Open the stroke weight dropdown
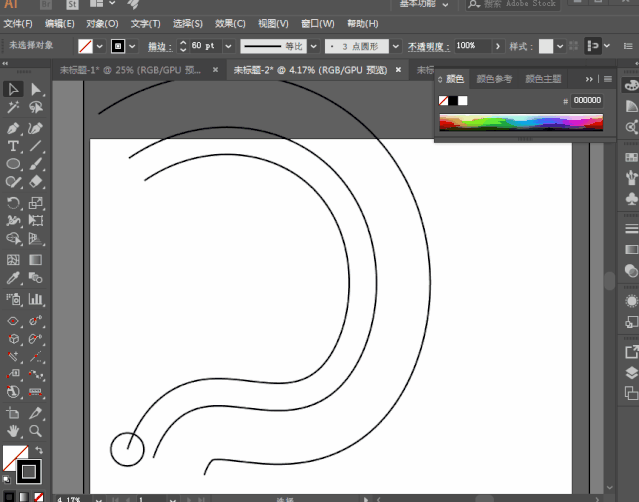The height and width of the screenshot is (502, 639). (x=228, y=46)
